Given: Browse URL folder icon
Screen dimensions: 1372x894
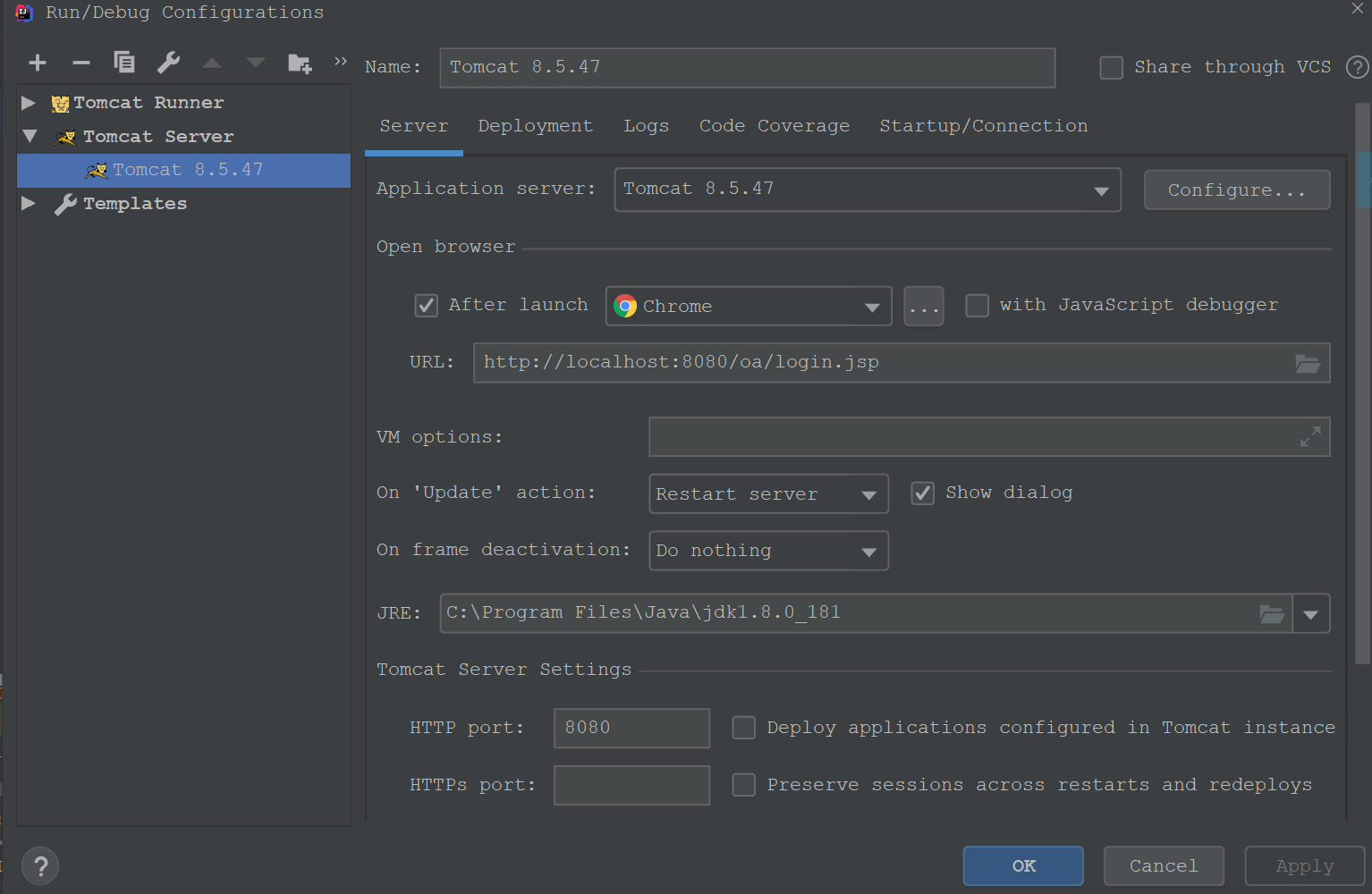Looking at the screenshot, I should [x=1308, y=364].
